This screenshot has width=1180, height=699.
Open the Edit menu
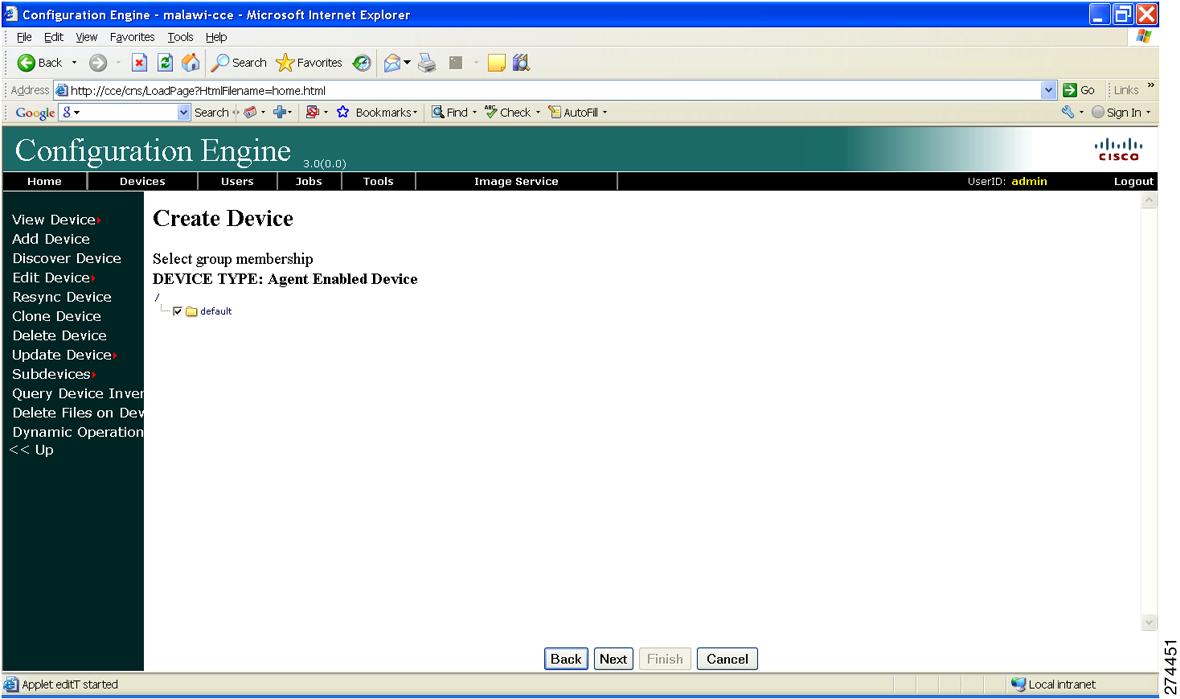click(53, 37)
